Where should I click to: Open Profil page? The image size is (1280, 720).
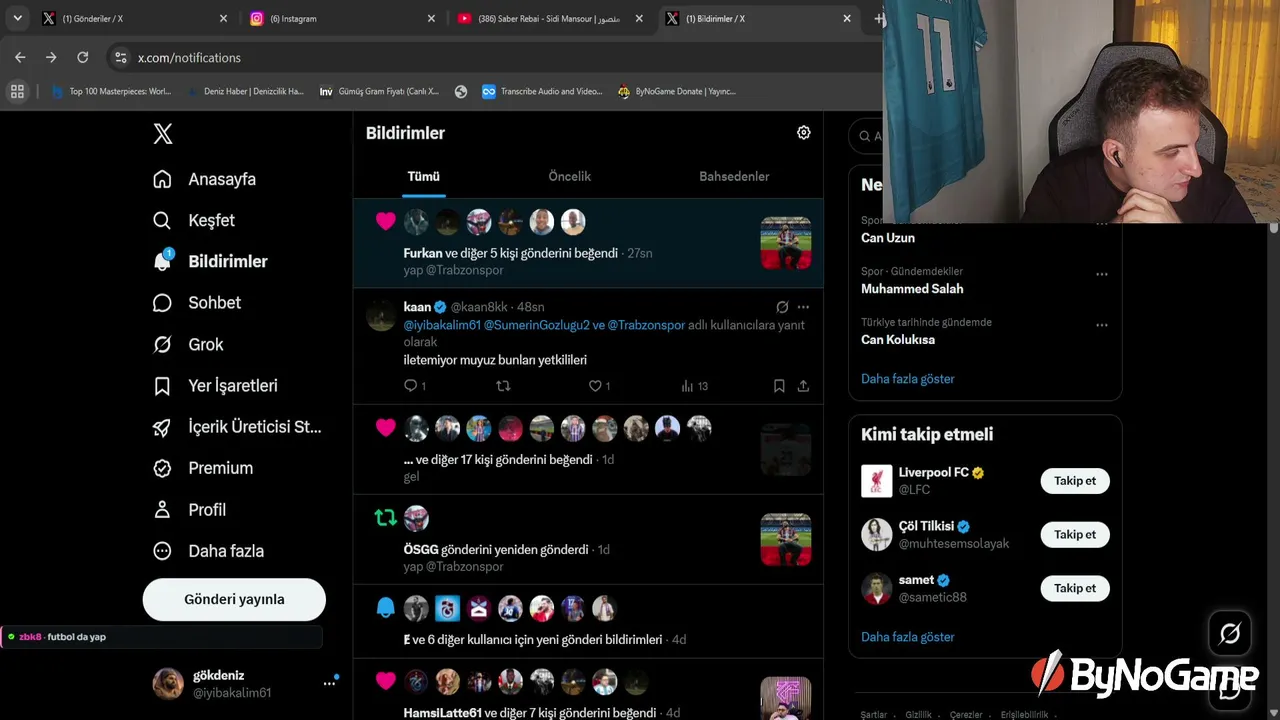[x=190, y=509]
